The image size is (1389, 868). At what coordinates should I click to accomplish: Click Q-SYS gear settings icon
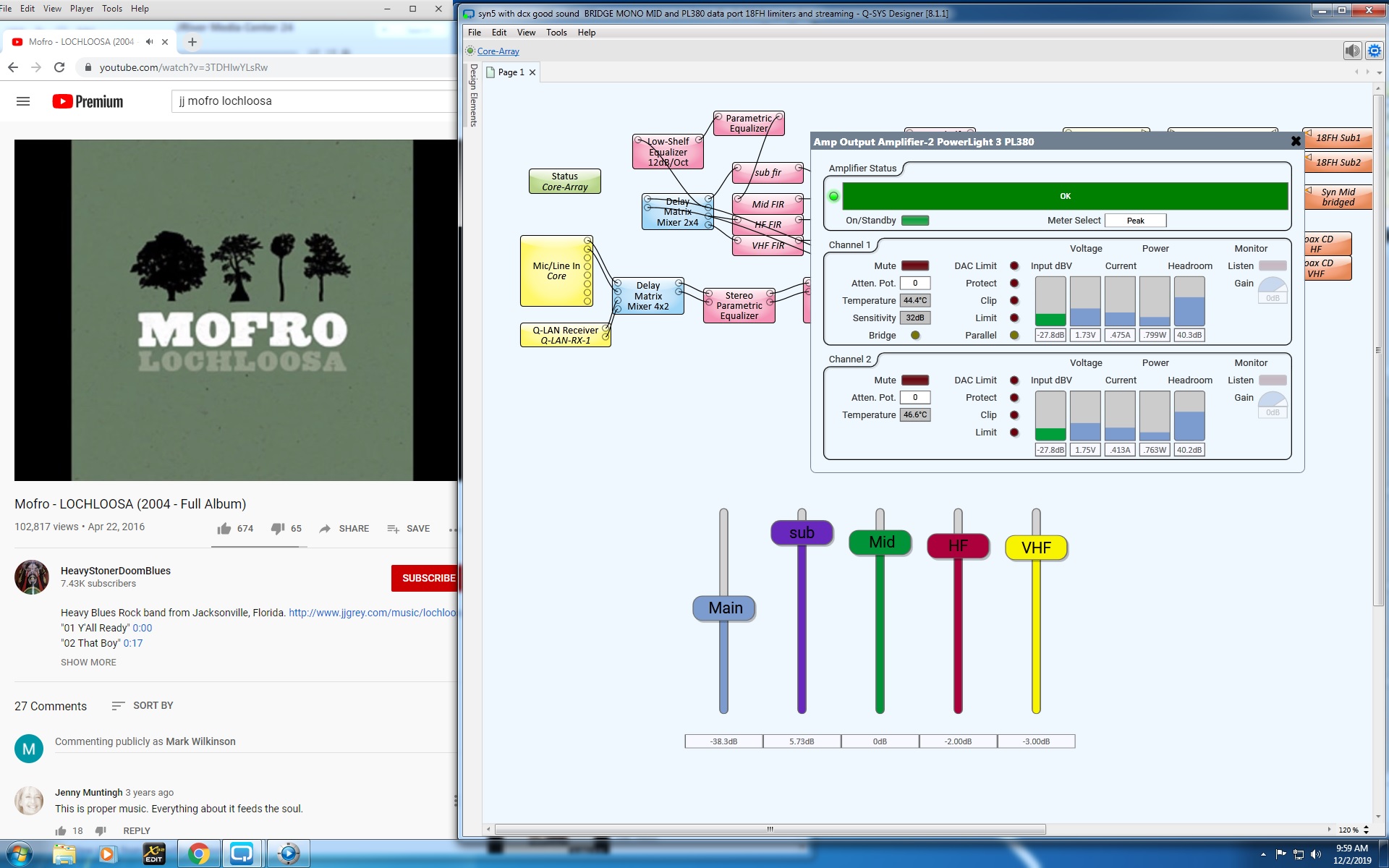point(1374,51)
